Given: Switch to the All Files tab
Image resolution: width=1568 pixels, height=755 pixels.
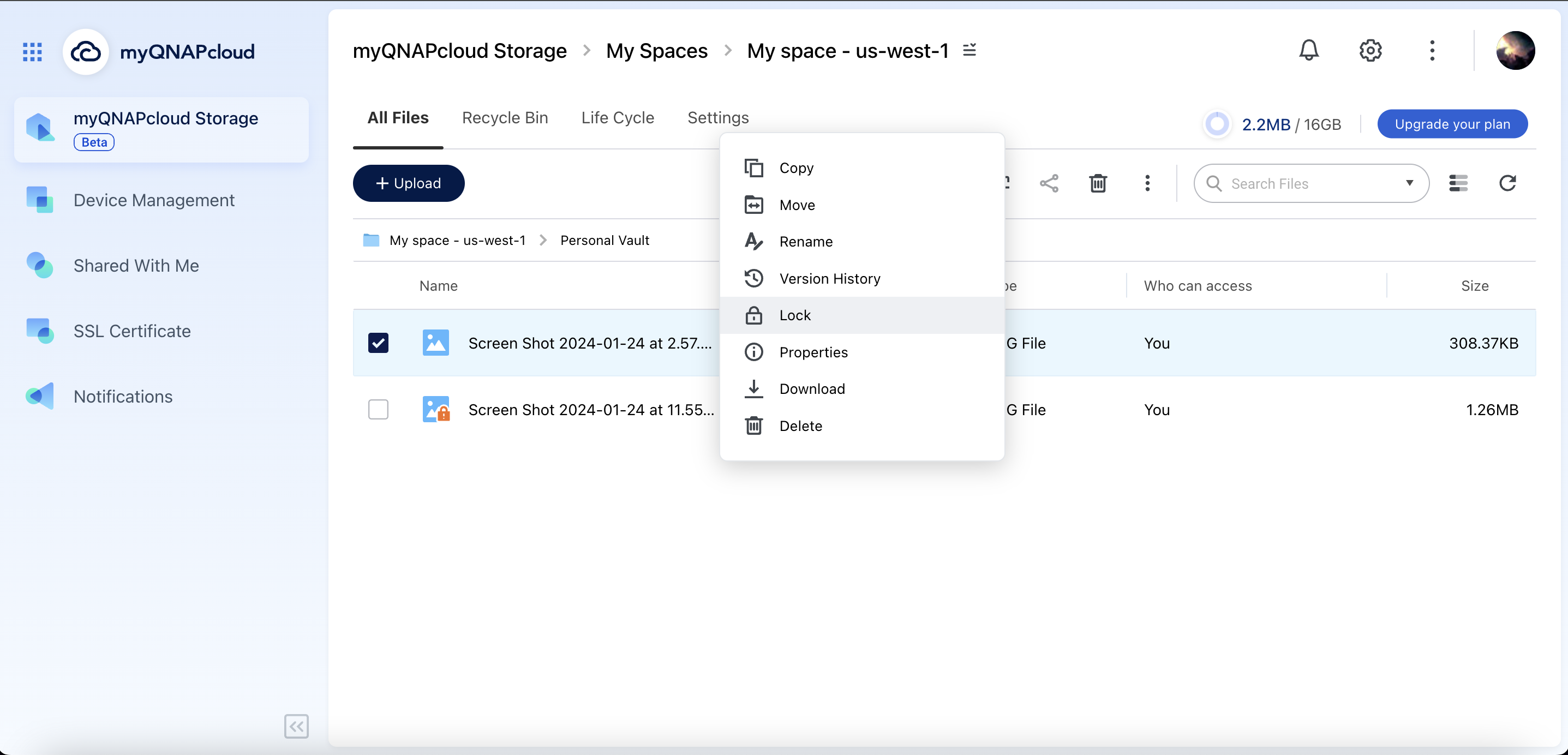Looking at the screenshot, I should 398,117.
